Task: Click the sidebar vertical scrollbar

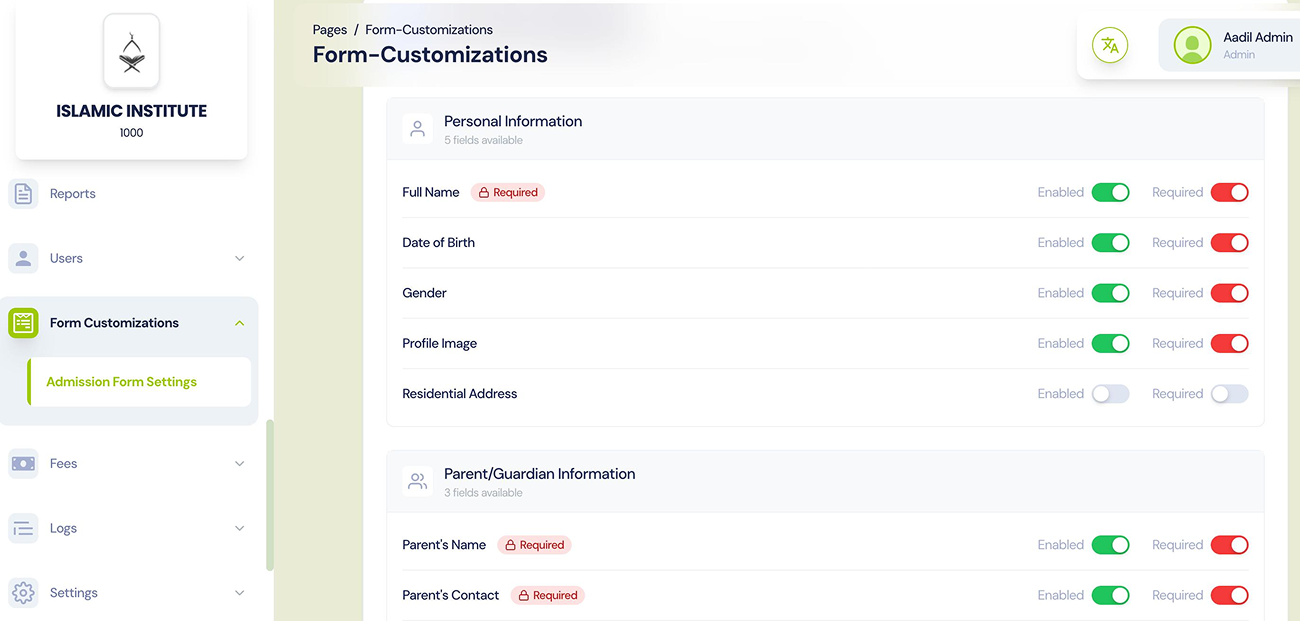Action: 269,495
